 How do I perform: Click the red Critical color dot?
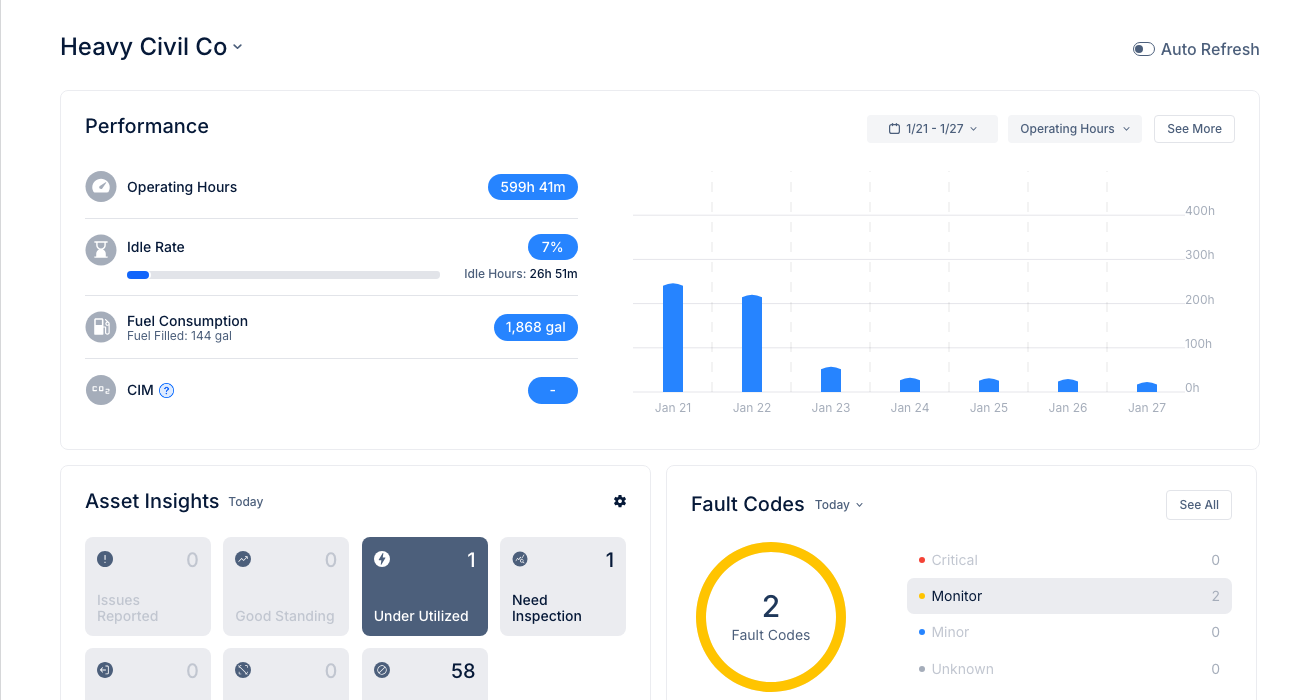(x=921, y=560)
